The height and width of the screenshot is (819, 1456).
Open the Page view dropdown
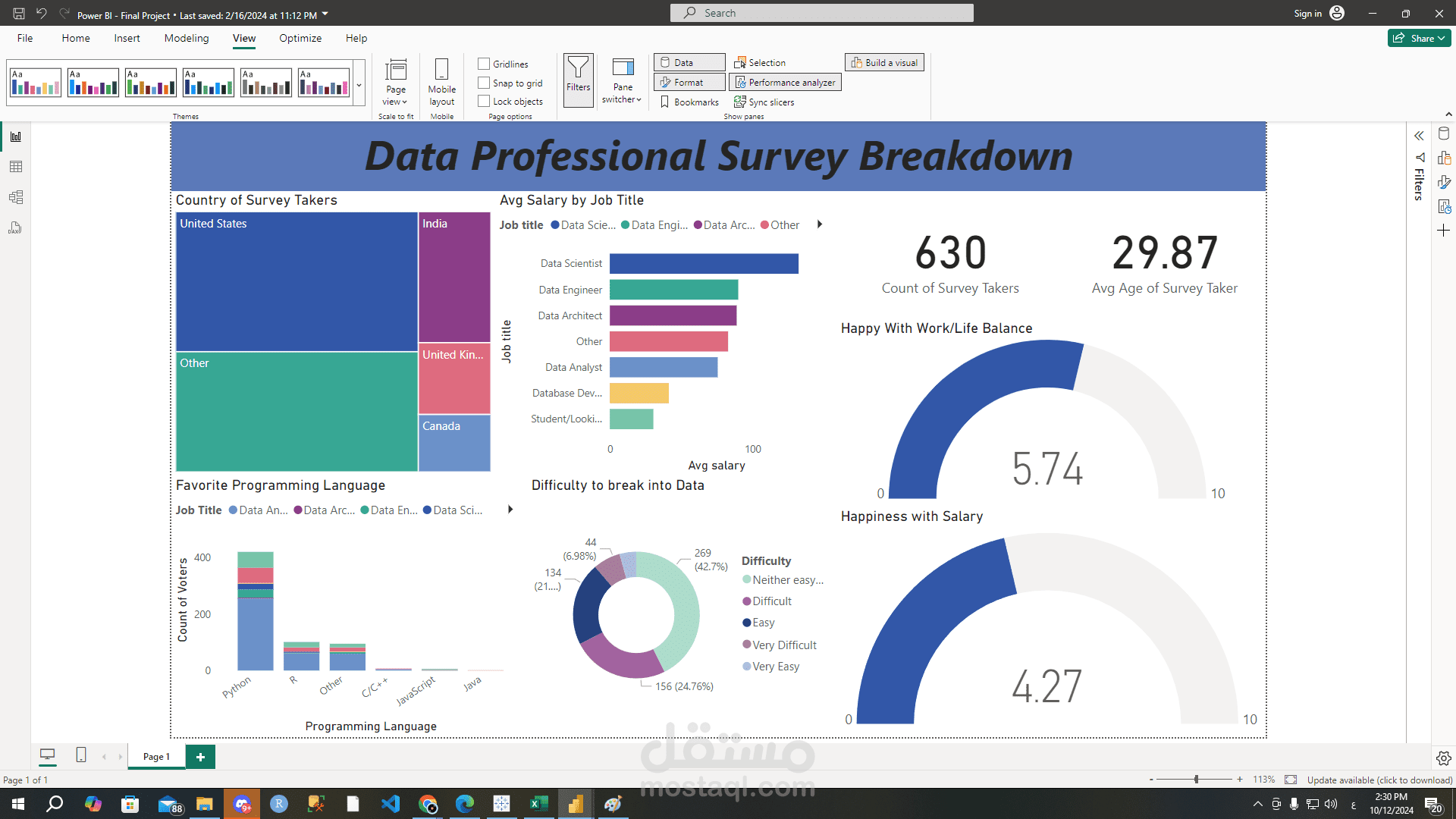point(396,82)
